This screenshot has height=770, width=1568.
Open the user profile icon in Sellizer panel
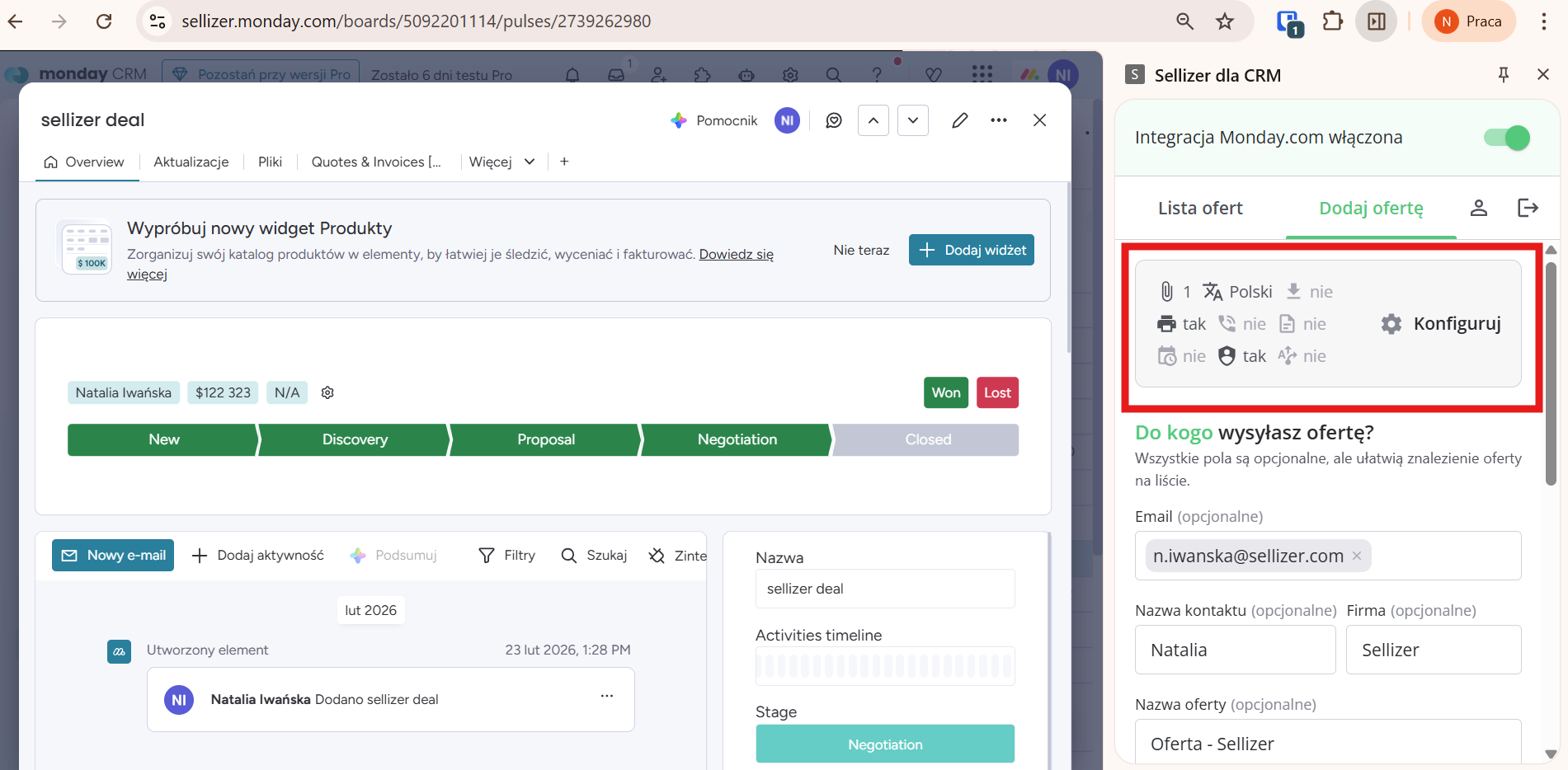1478,208
